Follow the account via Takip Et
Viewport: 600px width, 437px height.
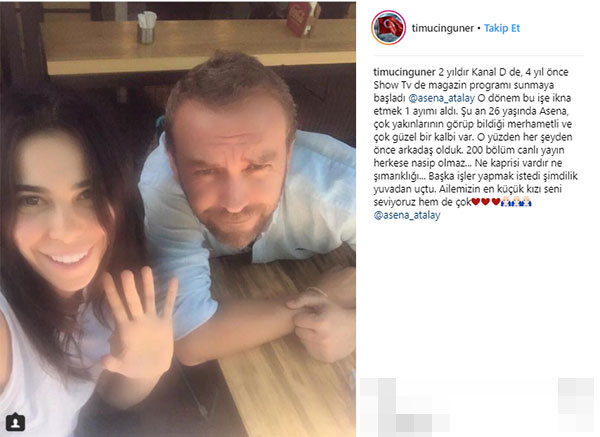(x=502, y=28)
